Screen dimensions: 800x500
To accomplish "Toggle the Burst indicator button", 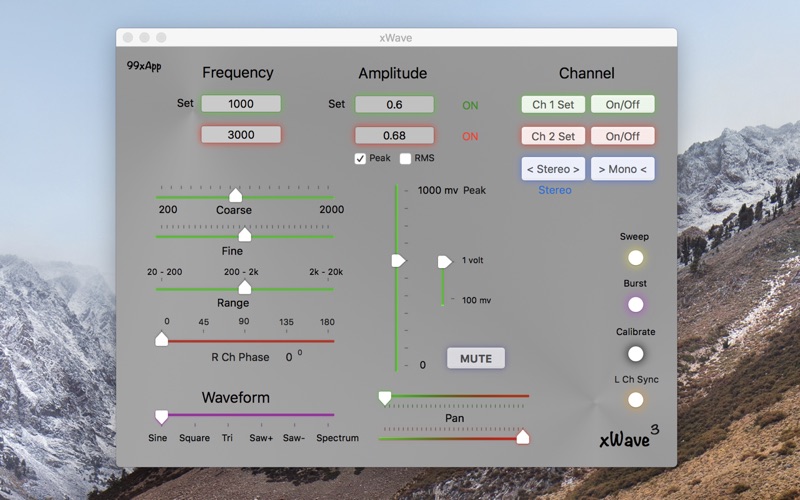I will (x=635, y=305).
